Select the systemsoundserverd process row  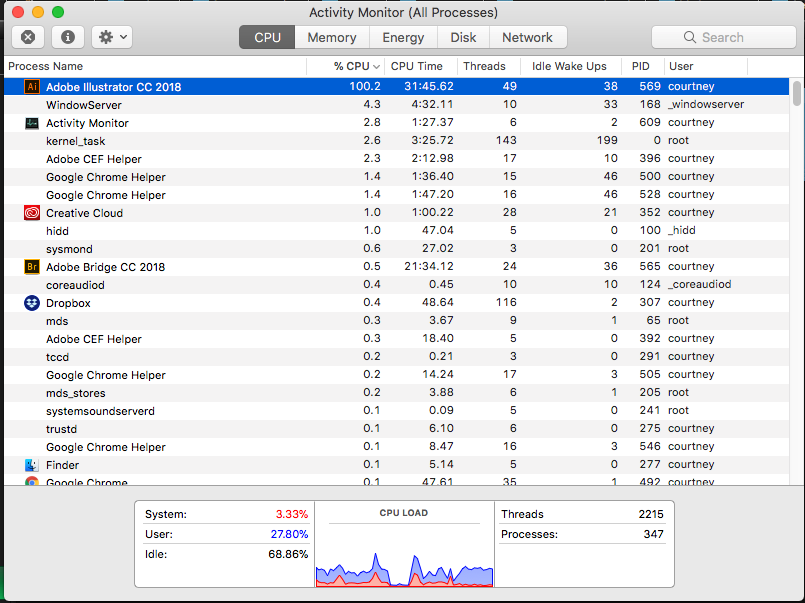pos(396,411)
